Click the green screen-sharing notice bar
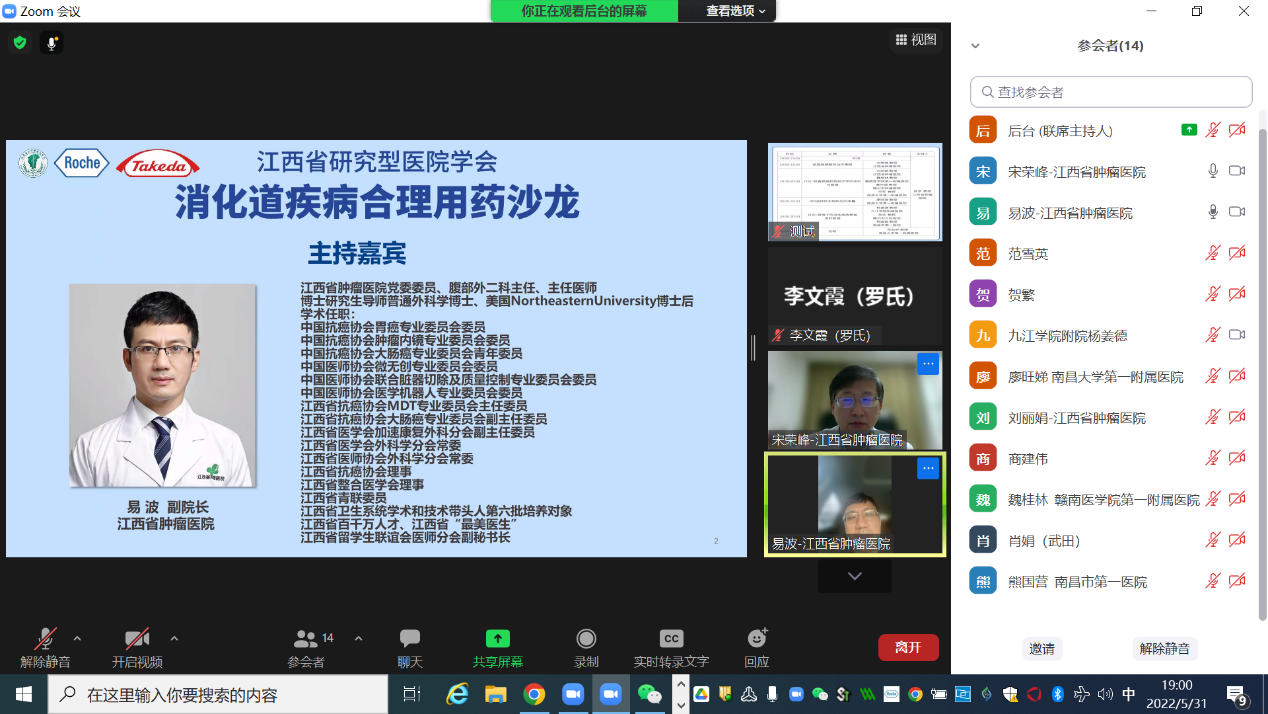Image resolution: width=1268 pixels, height=714 pixels. tap(584, 11)
